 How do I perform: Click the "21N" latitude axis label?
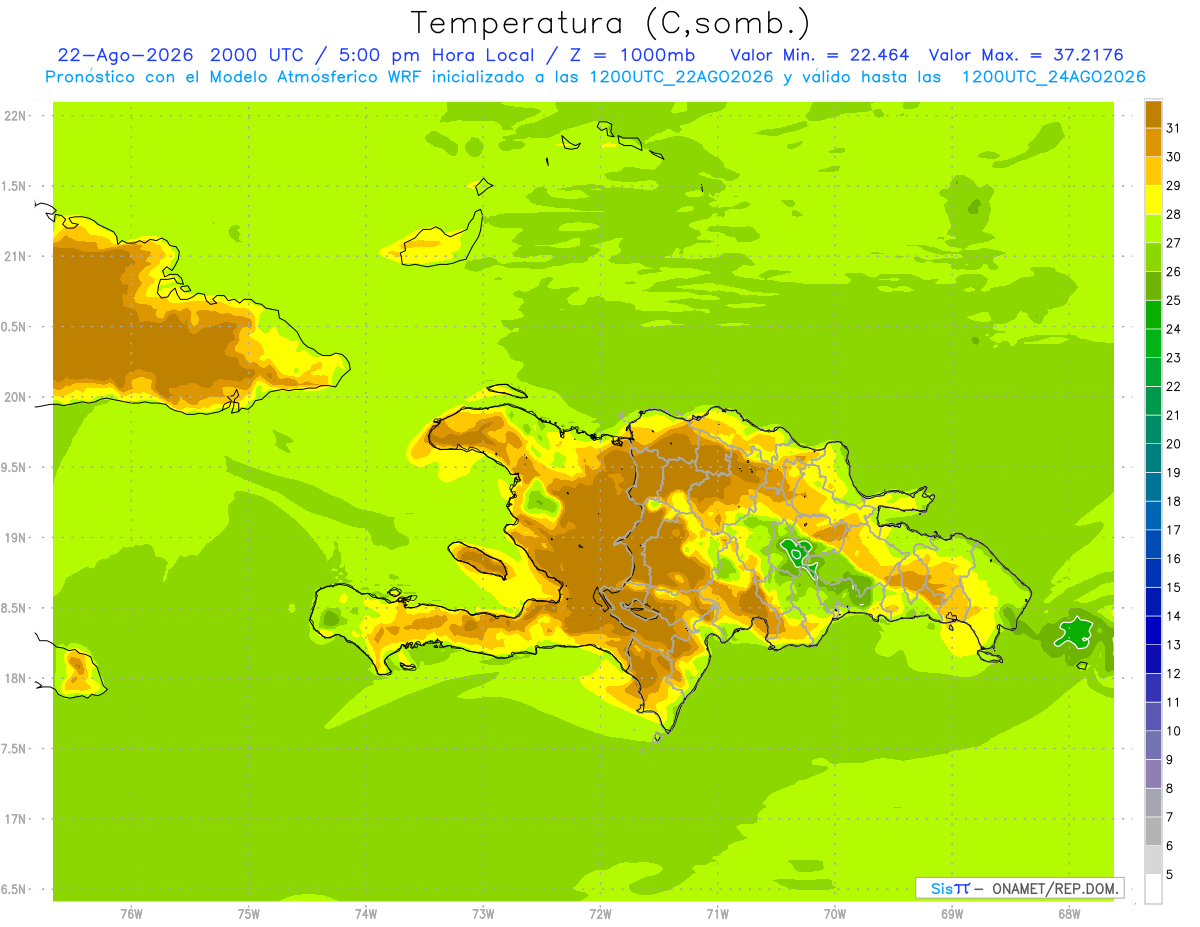pyautogui.click(x=17, y=257)
